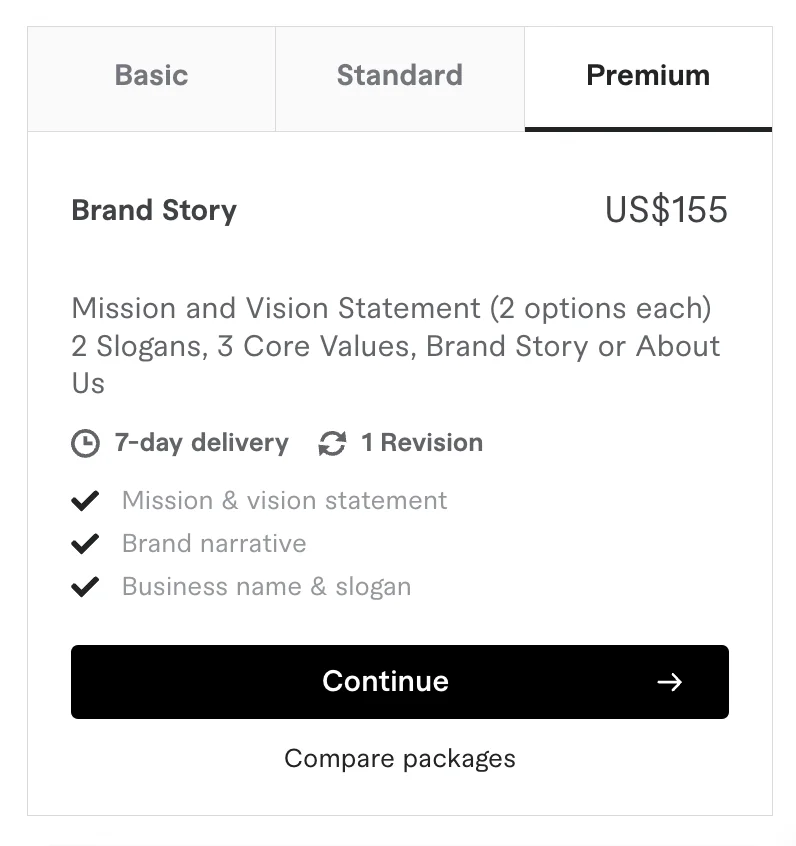This screenshot has width=796, height=846.
Task: Click the arrow icon inside Continue button
Action: pyautogui.click(x=671, y=682)
